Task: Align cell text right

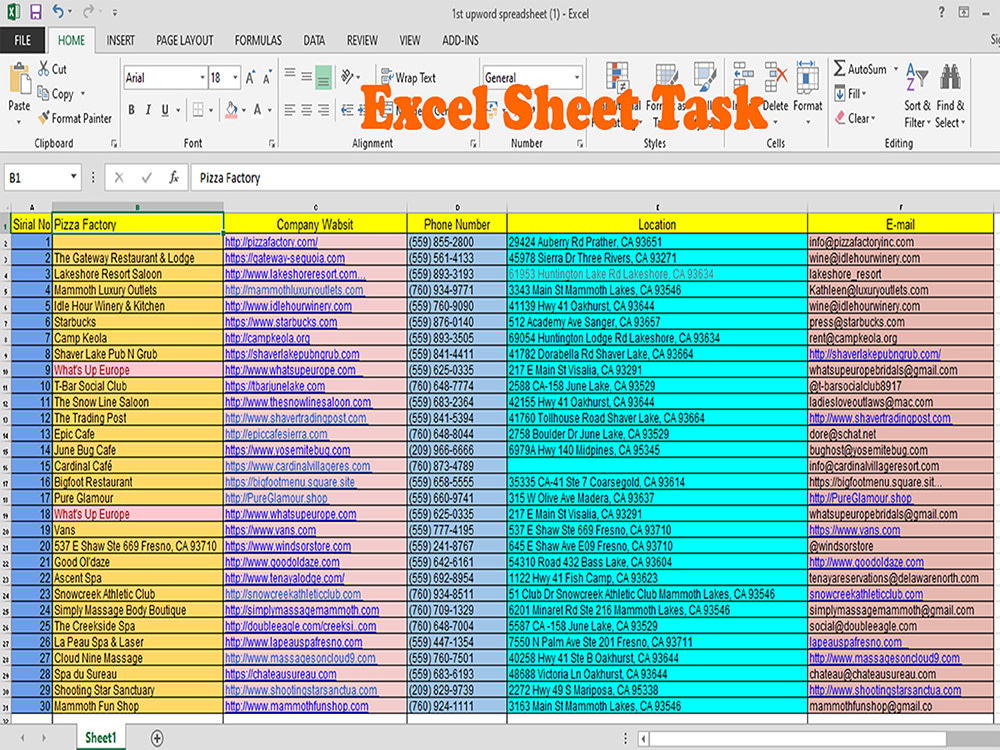Action: (323, 110)
